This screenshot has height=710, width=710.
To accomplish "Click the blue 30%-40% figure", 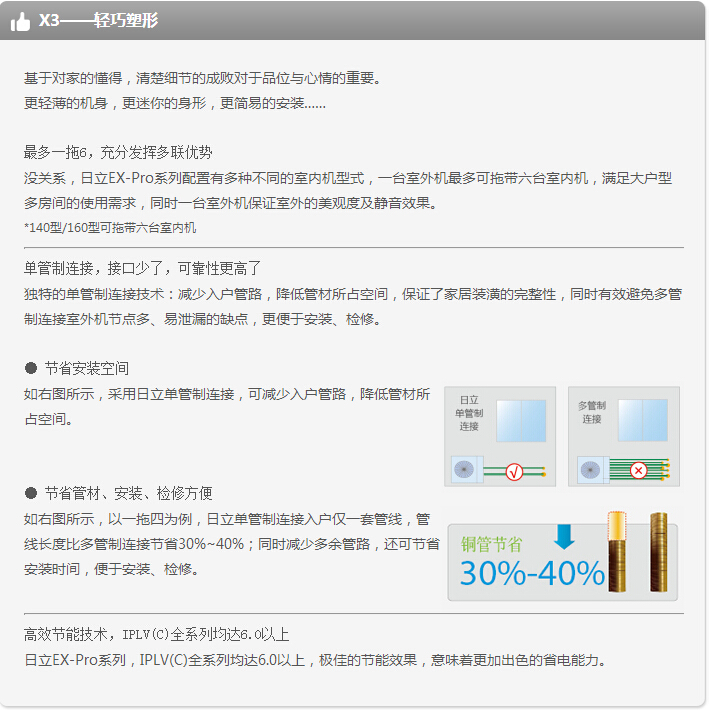I will [532, 574].
